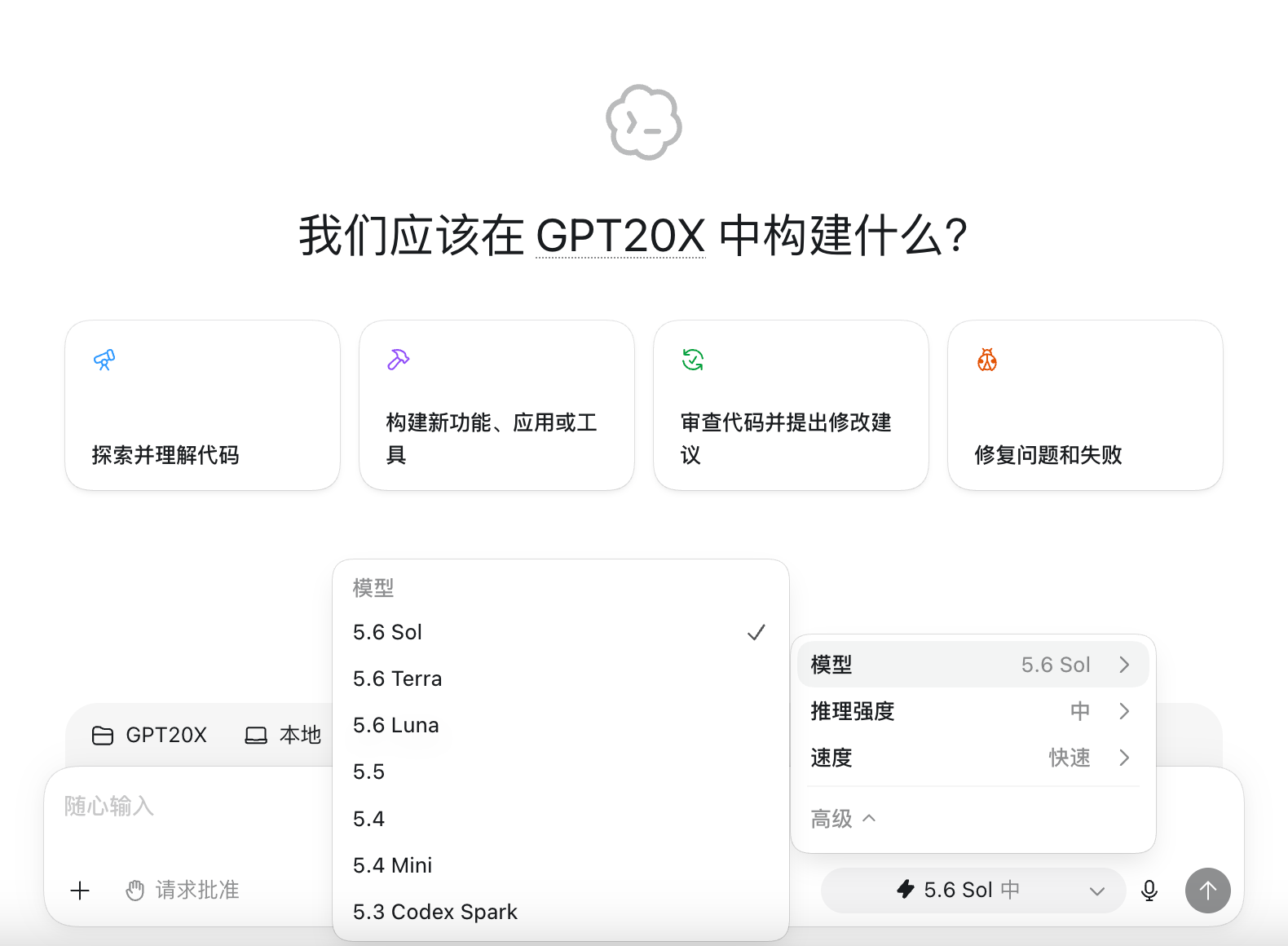Screen dimensions: 1288x946
Task: Click the 请求批准 approval mode button
Action: click(x=183, y=891)
